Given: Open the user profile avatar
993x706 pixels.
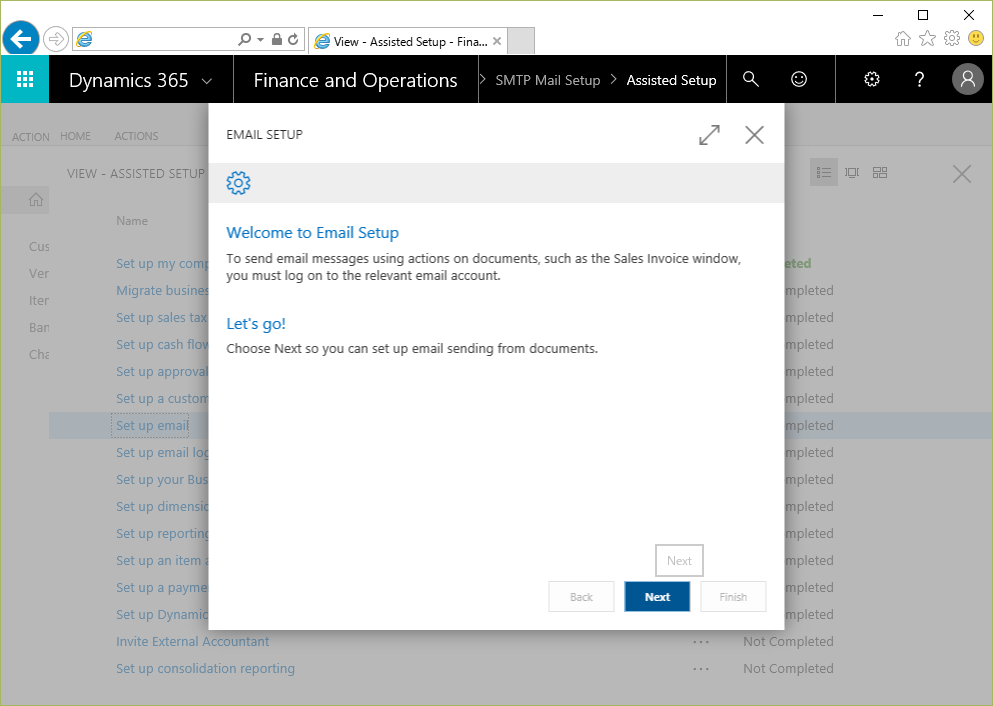Looking at the screenshot, I should [x=967, y=79].
